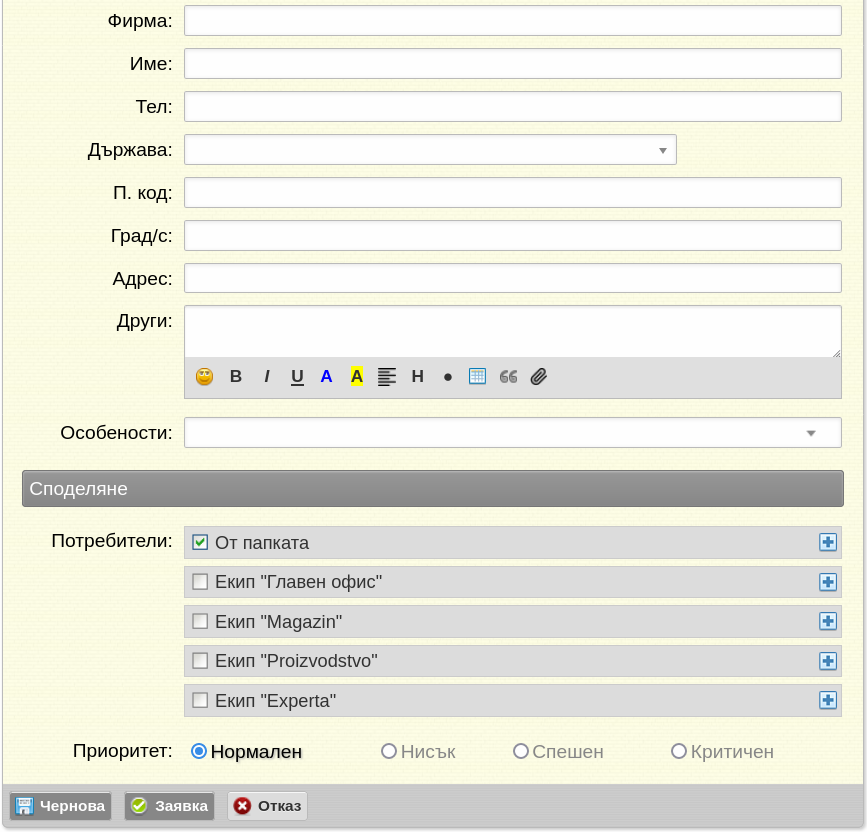Submit the form with Заявка button
Viewport: 867px width, 832px height.
pyautogui.click(x=169, y=806)
